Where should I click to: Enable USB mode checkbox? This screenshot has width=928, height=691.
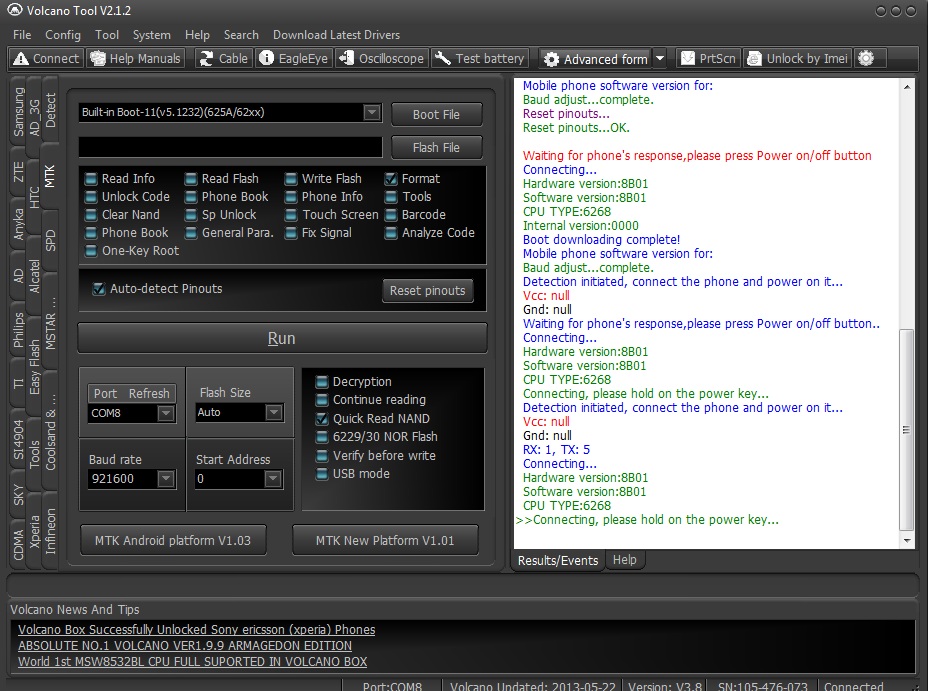pos(322,474)
